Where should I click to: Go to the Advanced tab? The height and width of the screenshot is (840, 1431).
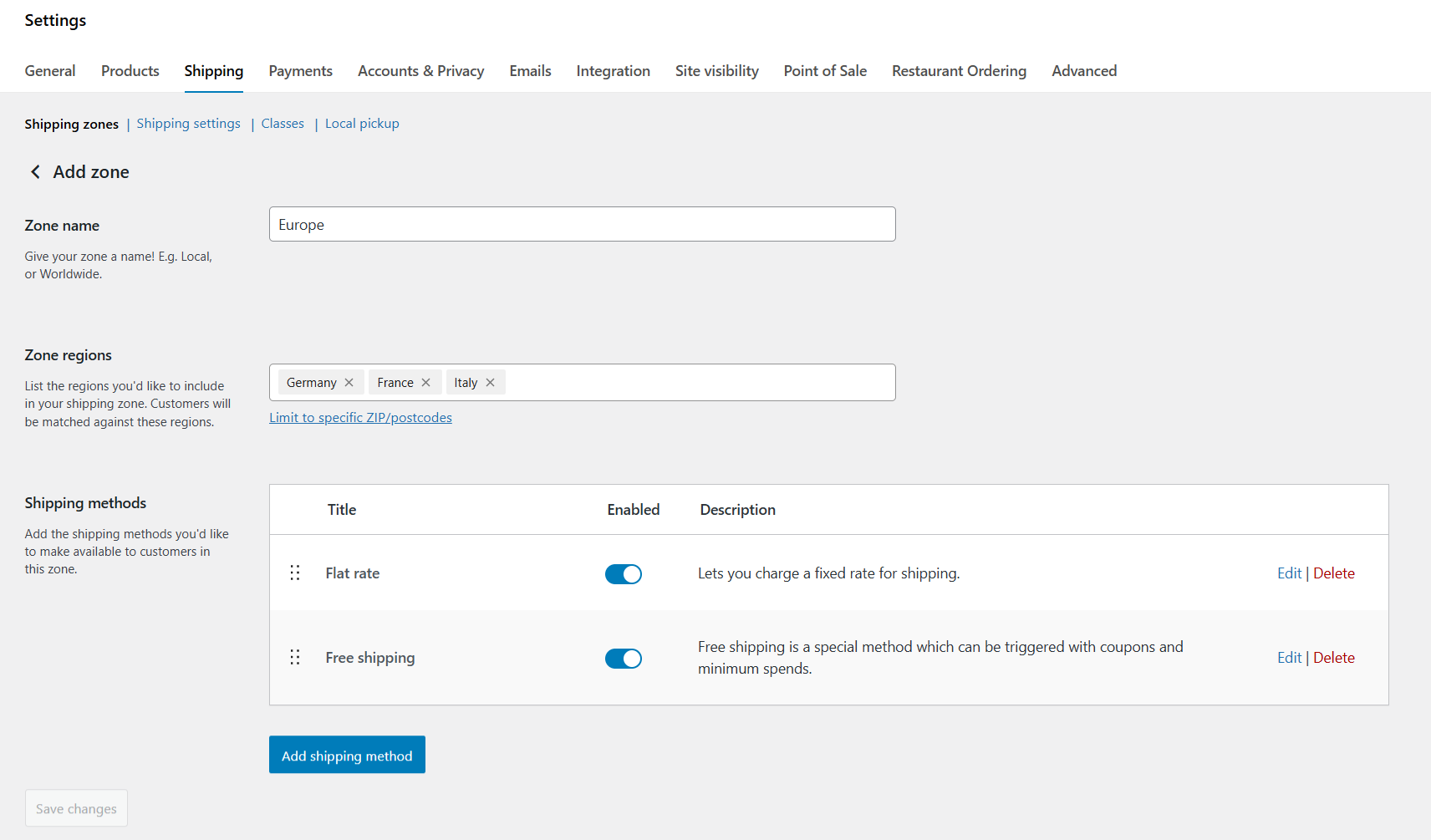(1085, 71)
